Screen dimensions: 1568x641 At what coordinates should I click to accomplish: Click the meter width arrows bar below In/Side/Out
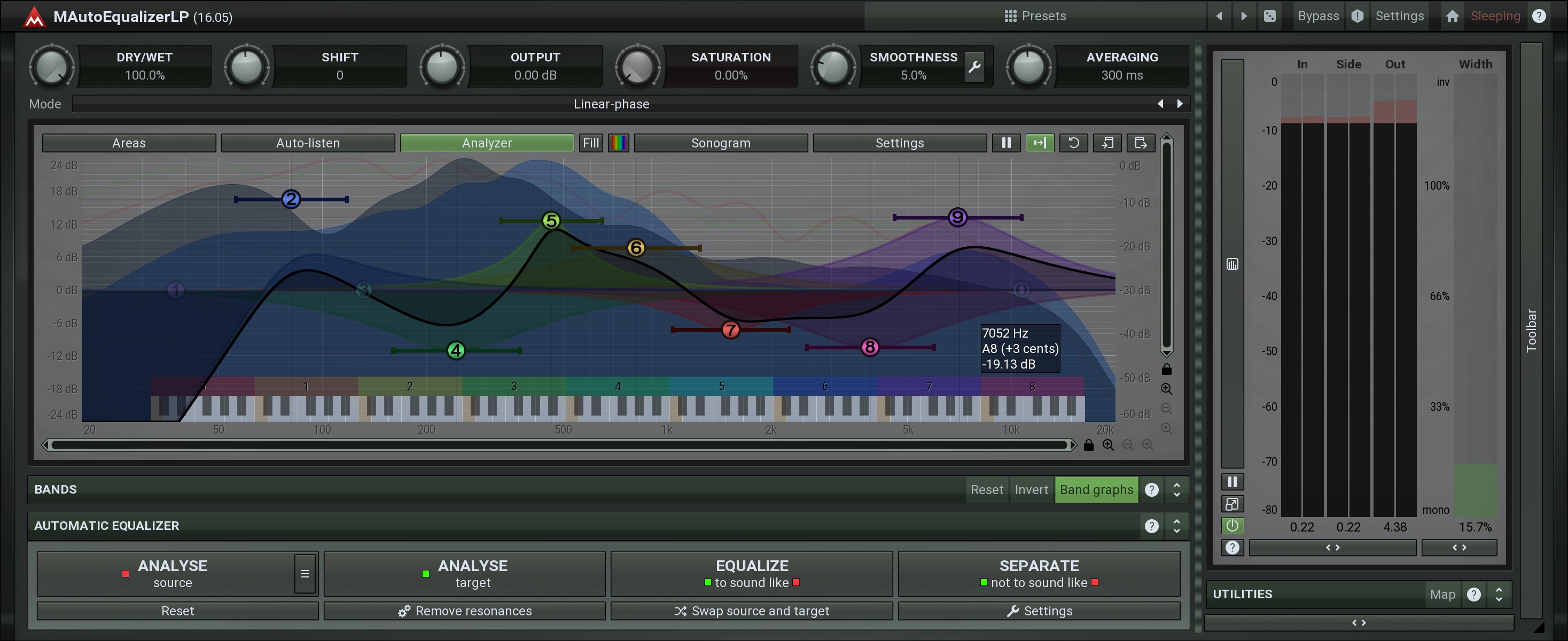coord(1332,548)
